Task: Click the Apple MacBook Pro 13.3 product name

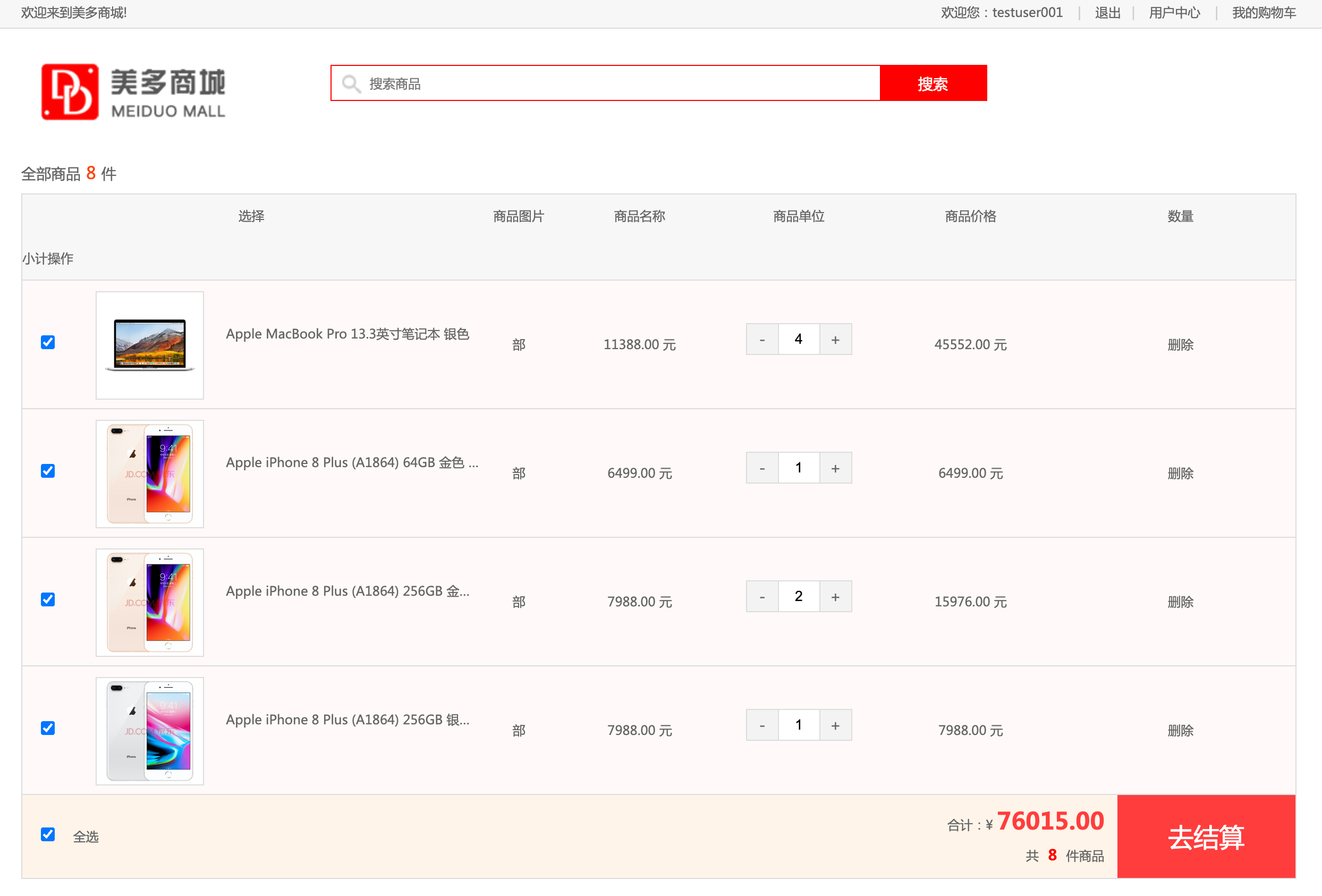Action: tap(348, 334)
